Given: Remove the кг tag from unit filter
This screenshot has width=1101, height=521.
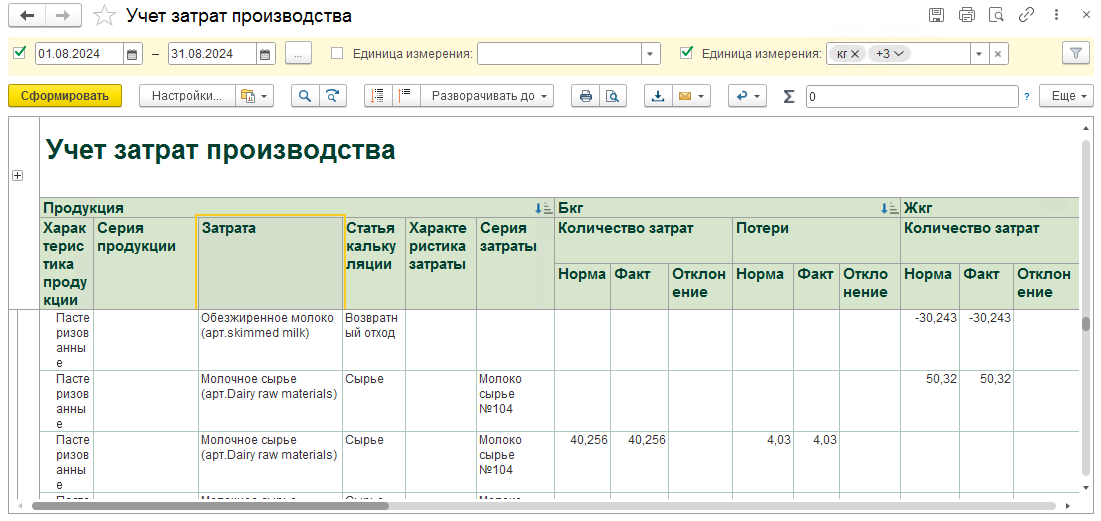Looking at the screenshot, I should coord(855,53).
